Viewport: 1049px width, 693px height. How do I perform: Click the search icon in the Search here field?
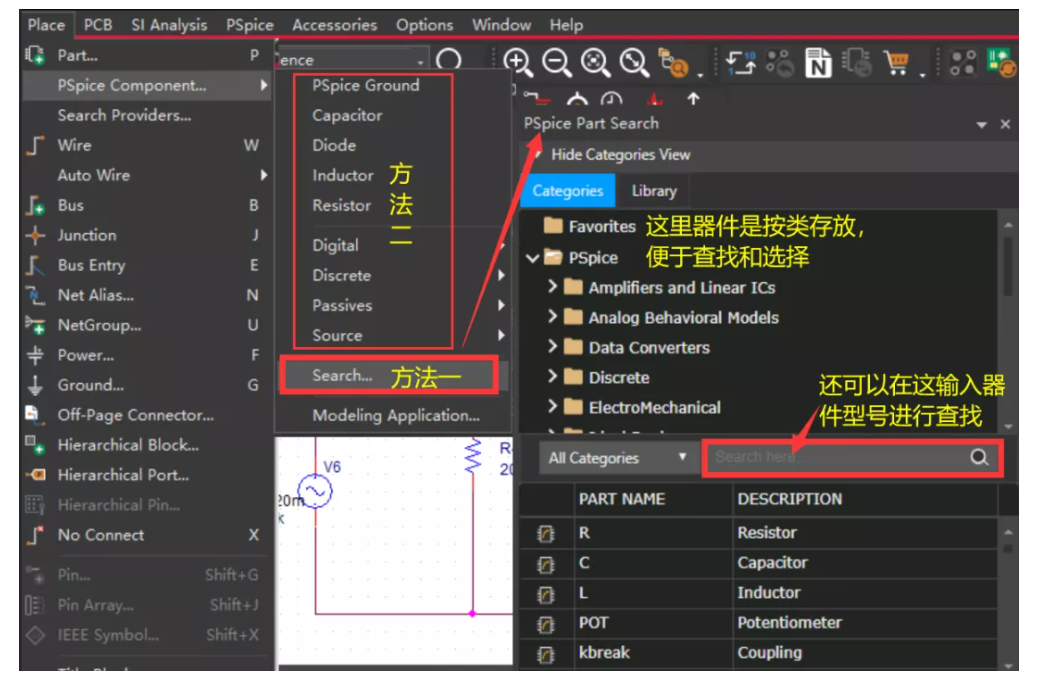[x=979, y=458]
